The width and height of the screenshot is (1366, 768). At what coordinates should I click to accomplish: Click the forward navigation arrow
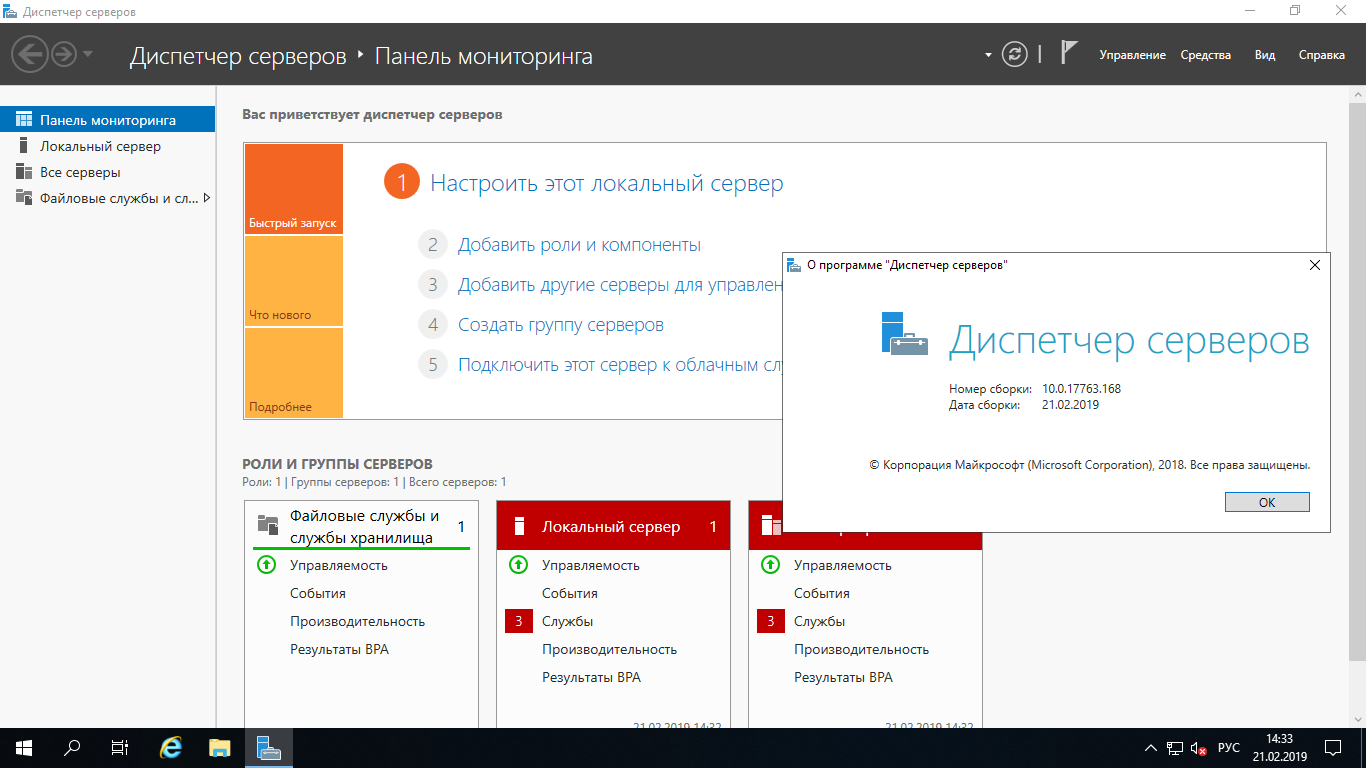click(63, 54)
